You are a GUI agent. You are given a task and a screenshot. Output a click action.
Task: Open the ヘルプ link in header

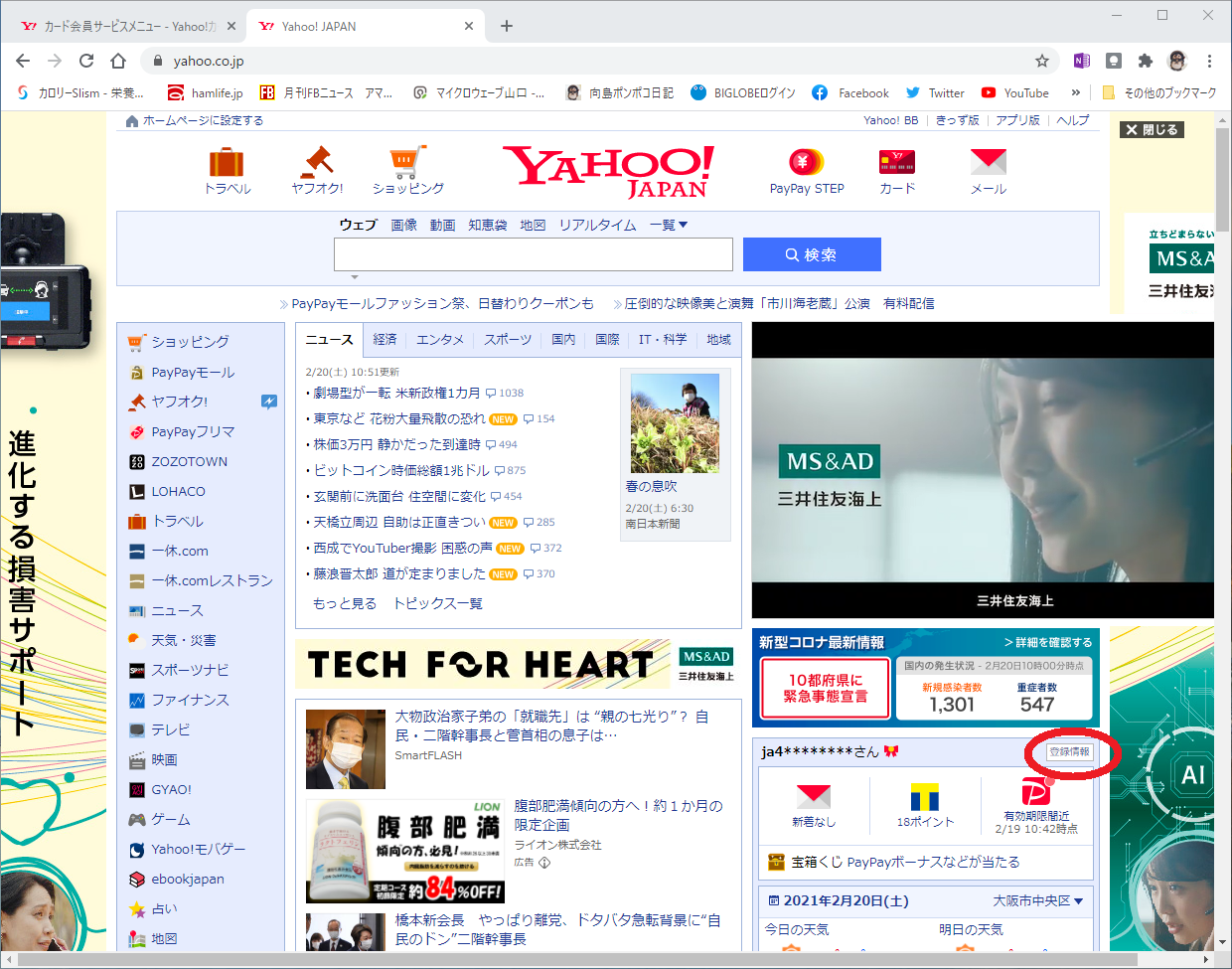click(x=1072, y=120)
